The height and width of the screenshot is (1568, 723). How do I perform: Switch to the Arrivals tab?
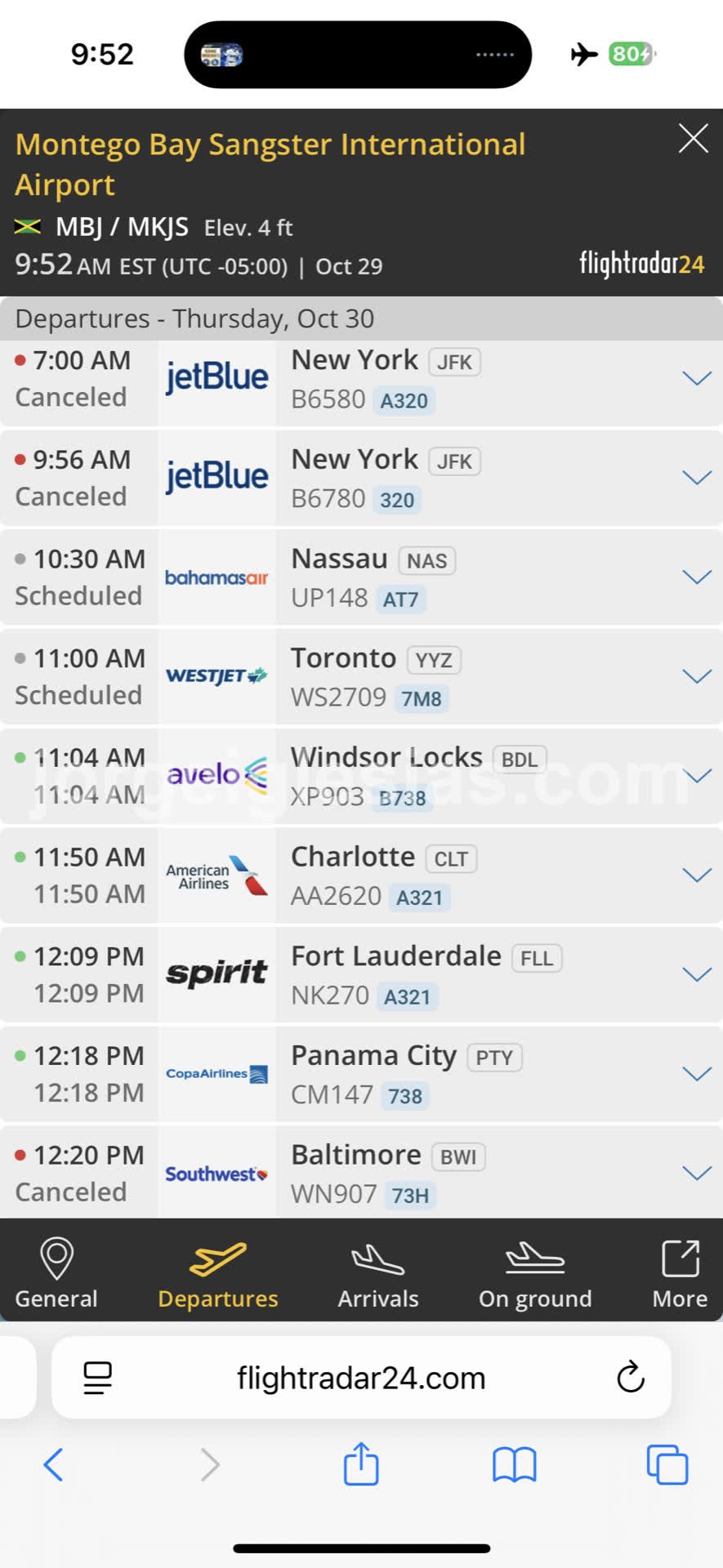(378, 1272)
